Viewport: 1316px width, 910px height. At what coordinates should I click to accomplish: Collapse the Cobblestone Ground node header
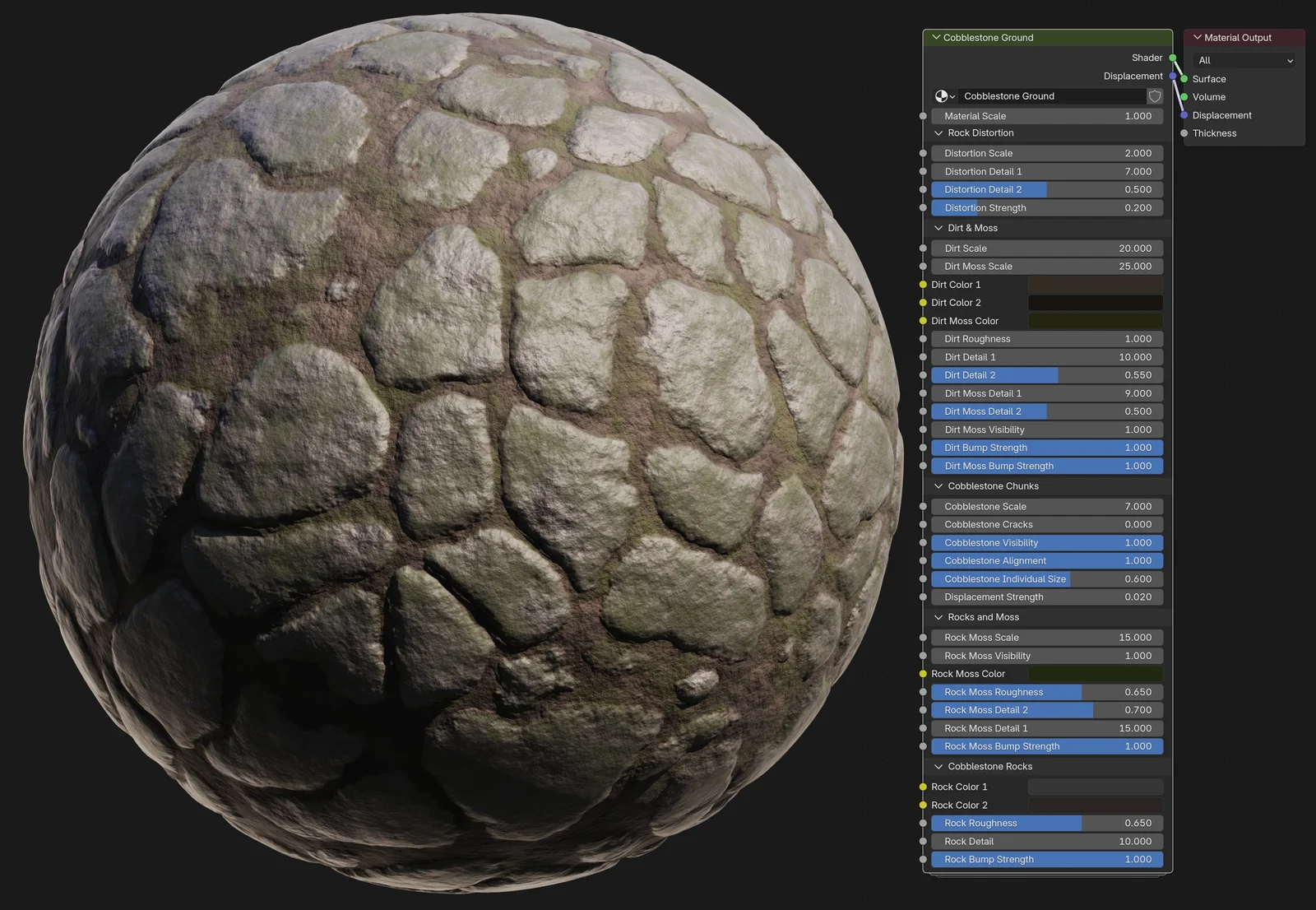[935, 37]
